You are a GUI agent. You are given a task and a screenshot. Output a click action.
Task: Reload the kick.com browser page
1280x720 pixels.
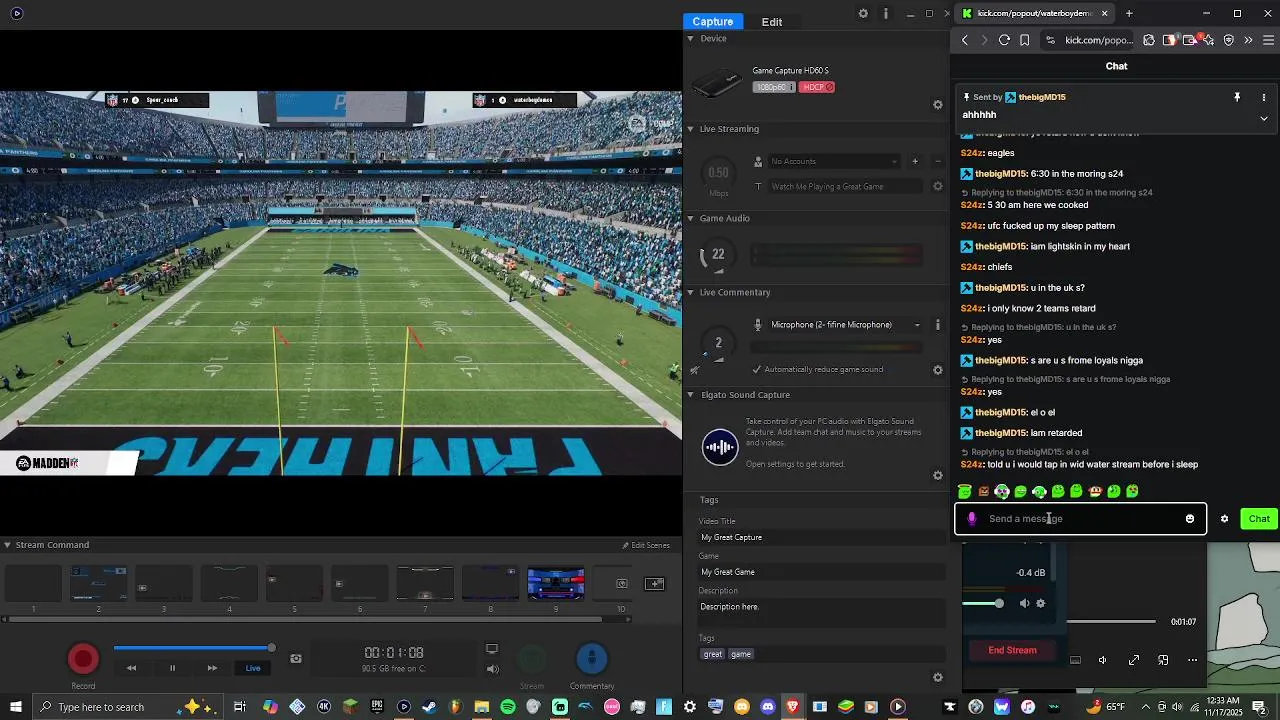(x=1004, y=40)
